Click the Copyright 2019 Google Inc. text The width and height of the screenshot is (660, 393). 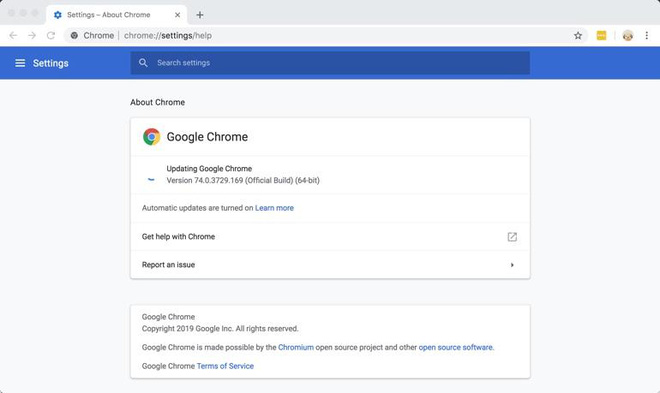pyautogui.click(x=220, y=329)
